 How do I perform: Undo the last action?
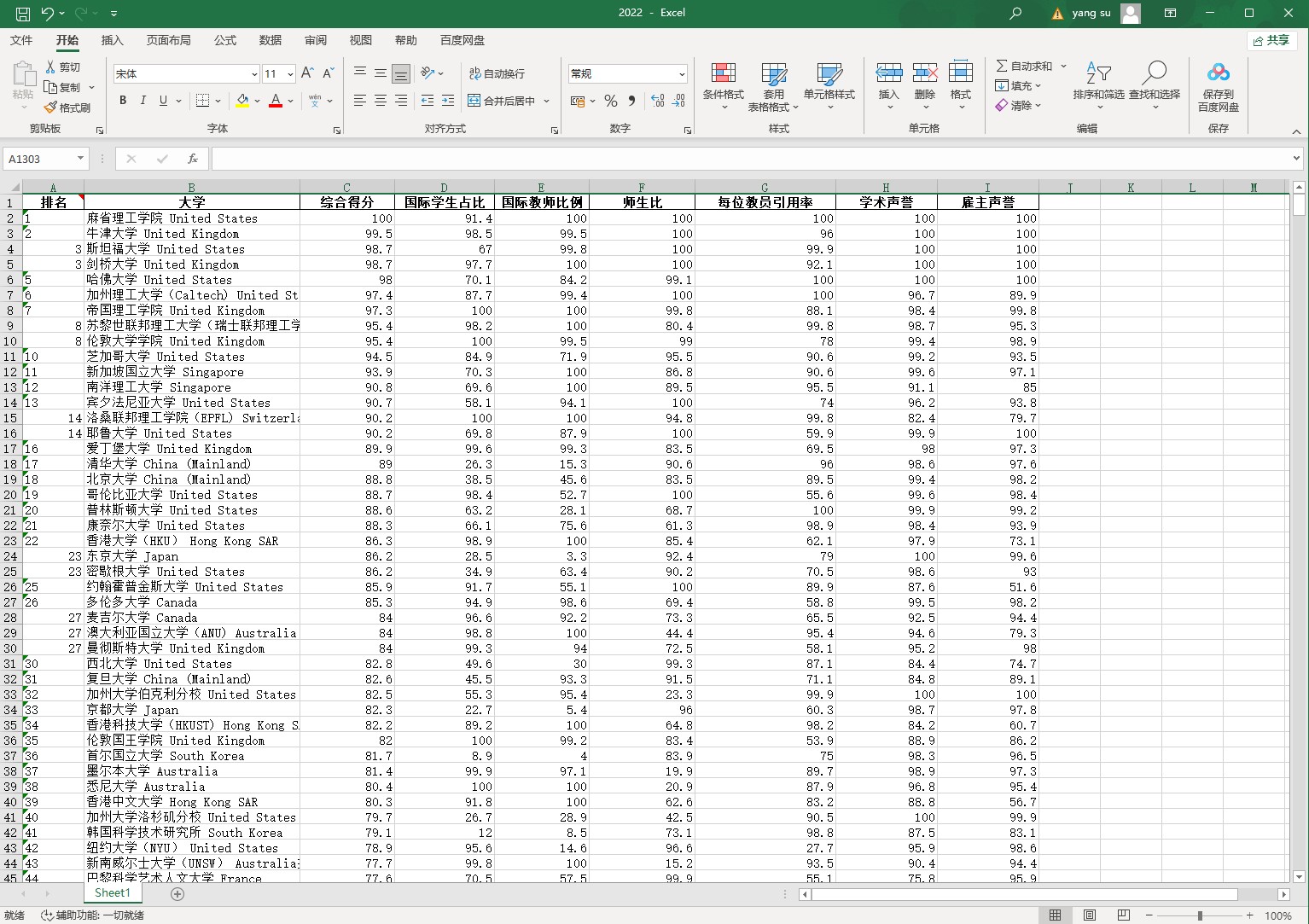[48, 13]
